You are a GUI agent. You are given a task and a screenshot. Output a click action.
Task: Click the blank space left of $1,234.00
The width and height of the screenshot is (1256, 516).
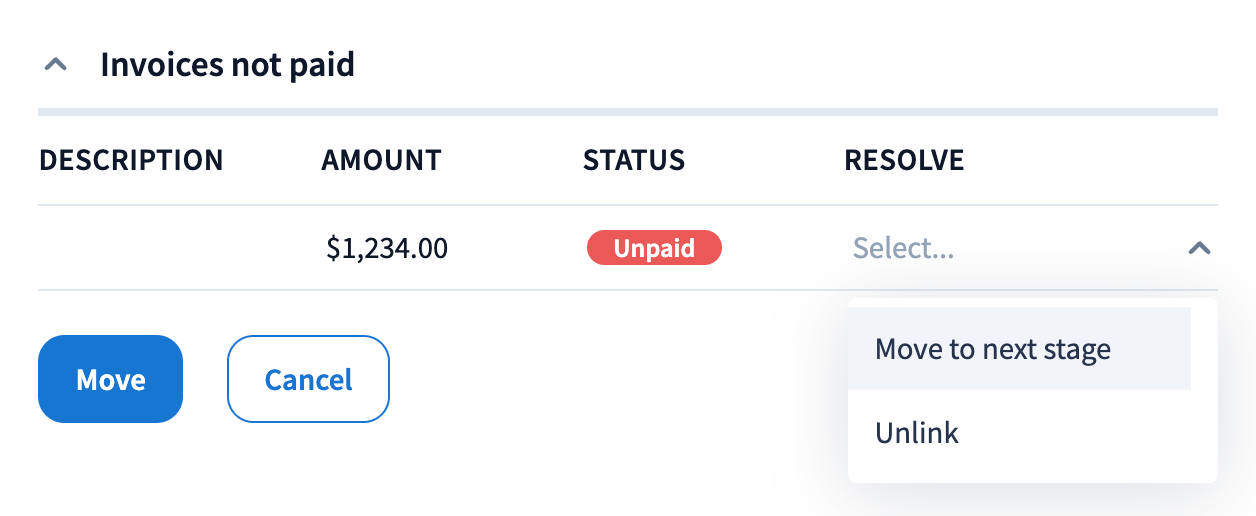(x=270, y=248)
